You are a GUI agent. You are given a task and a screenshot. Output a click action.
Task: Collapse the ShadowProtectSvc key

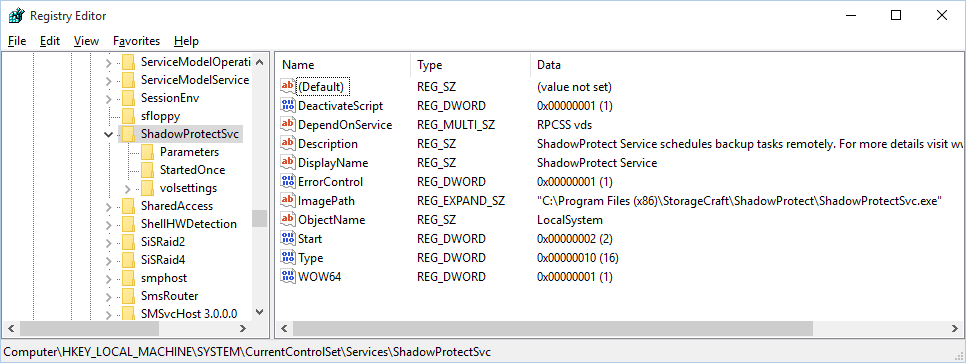tap(108, 134)
